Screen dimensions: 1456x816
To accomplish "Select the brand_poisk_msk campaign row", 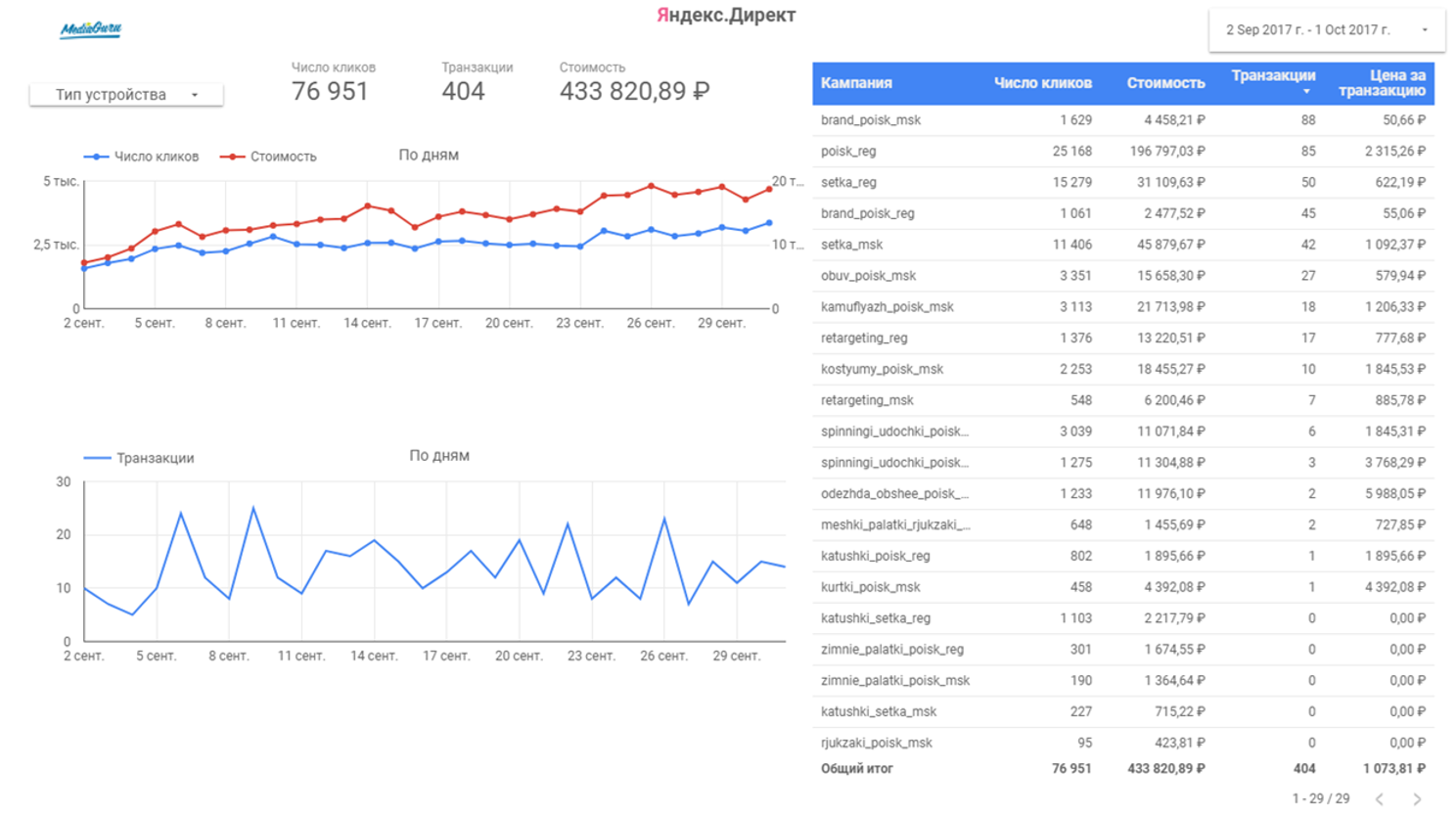I will coord(871,120).
